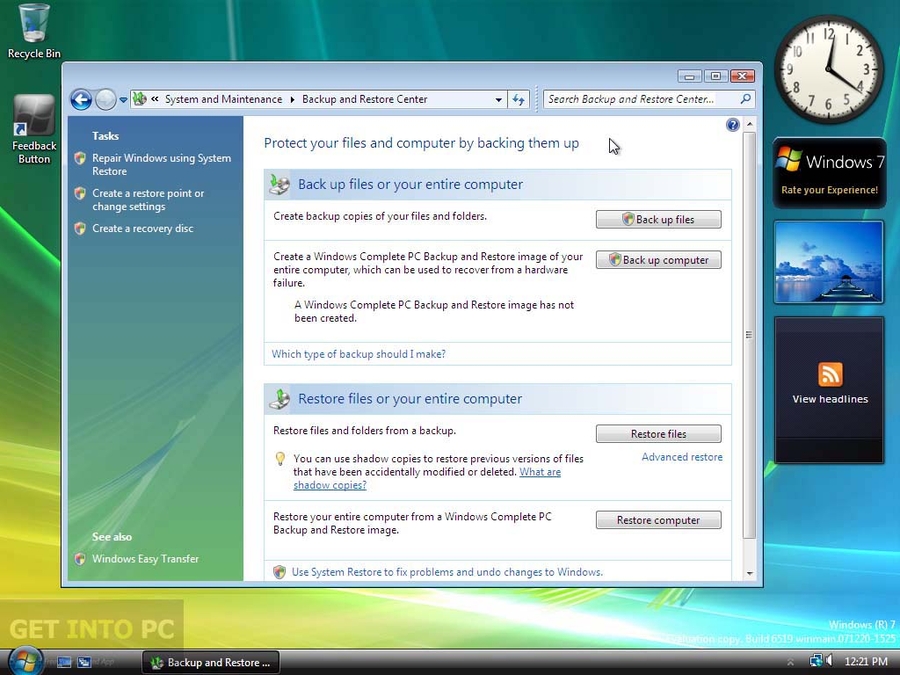Screen dimensions: 900x675
Task: Select the Backup and Restore taskbar button
Action: [x=210, y=662]
